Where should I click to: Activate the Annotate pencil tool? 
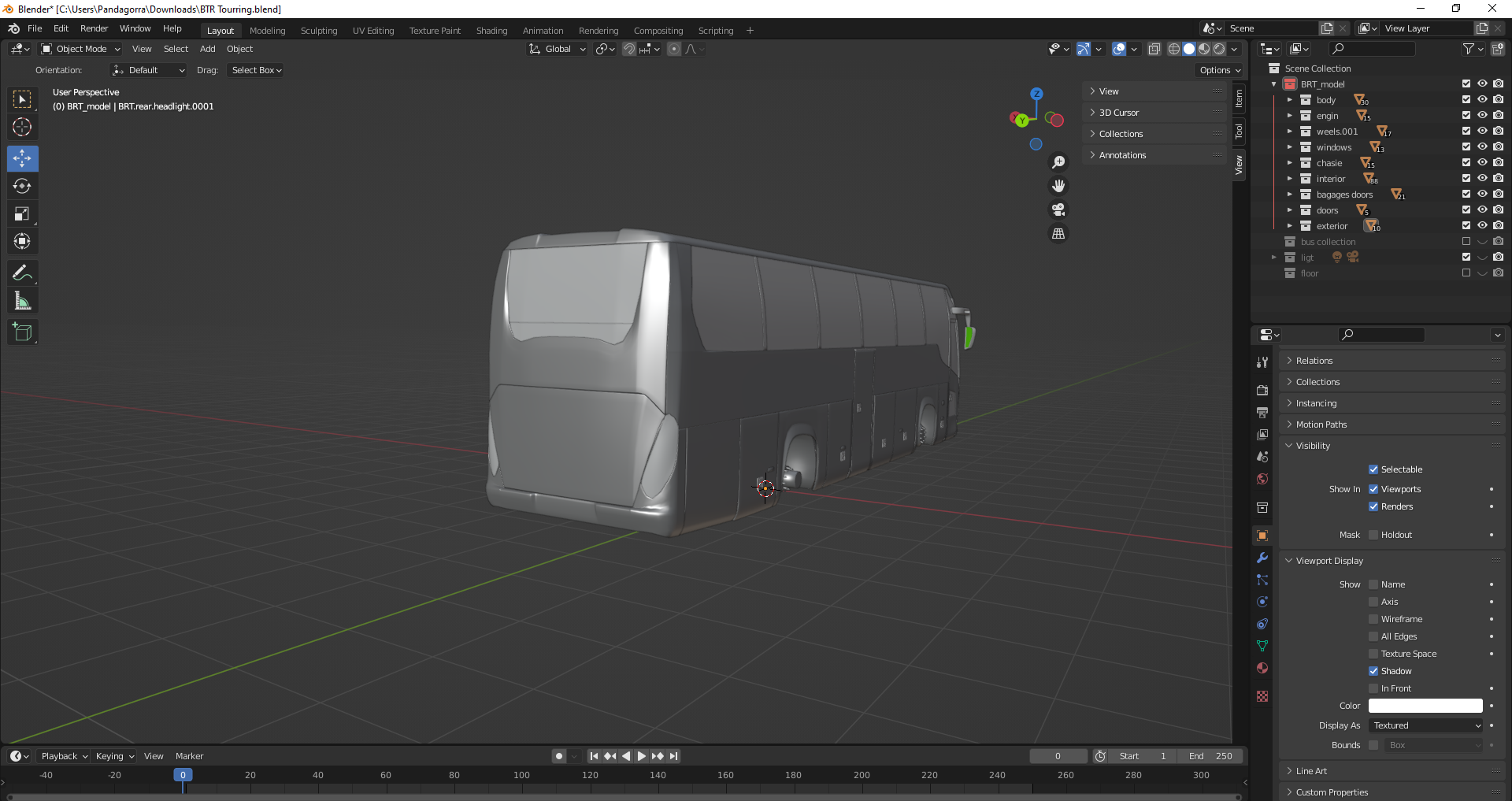(x=22, y=273)
